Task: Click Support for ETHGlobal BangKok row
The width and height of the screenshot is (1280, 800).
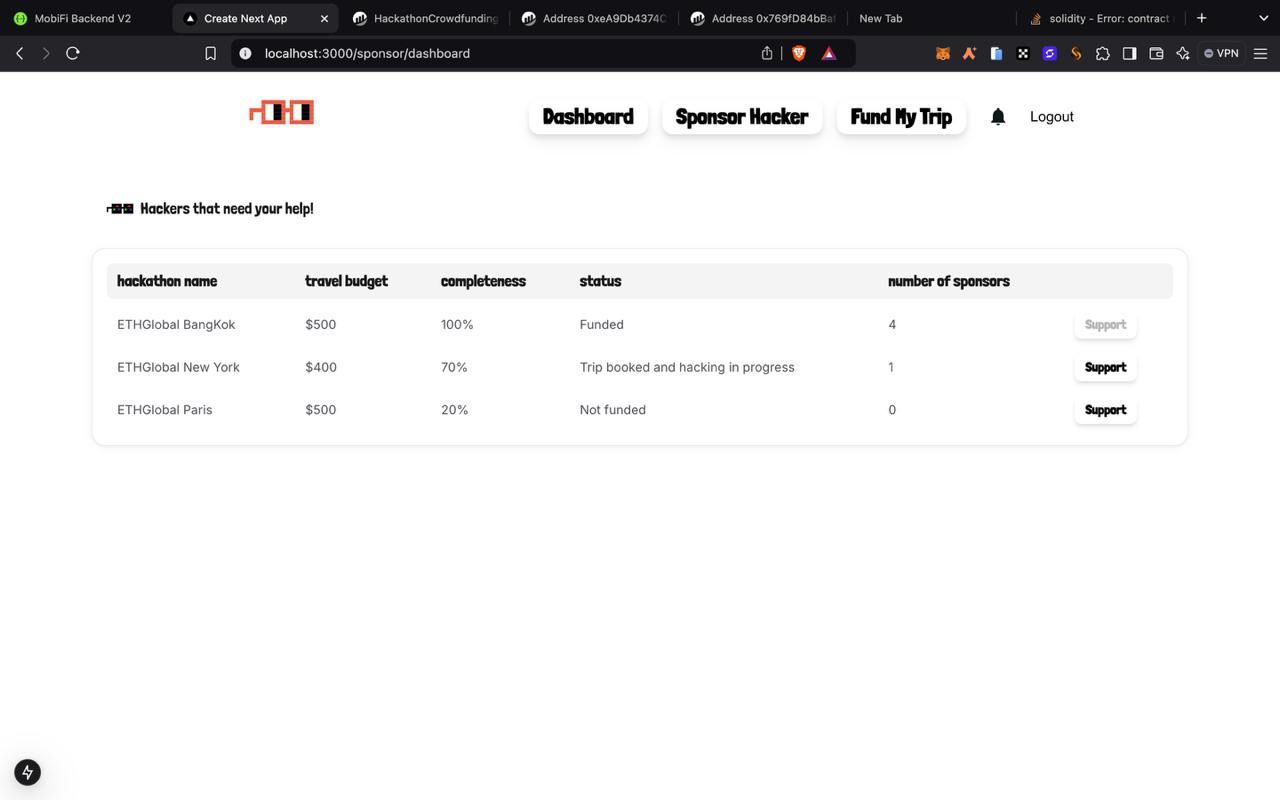Action: click(x=1105, y=325)
